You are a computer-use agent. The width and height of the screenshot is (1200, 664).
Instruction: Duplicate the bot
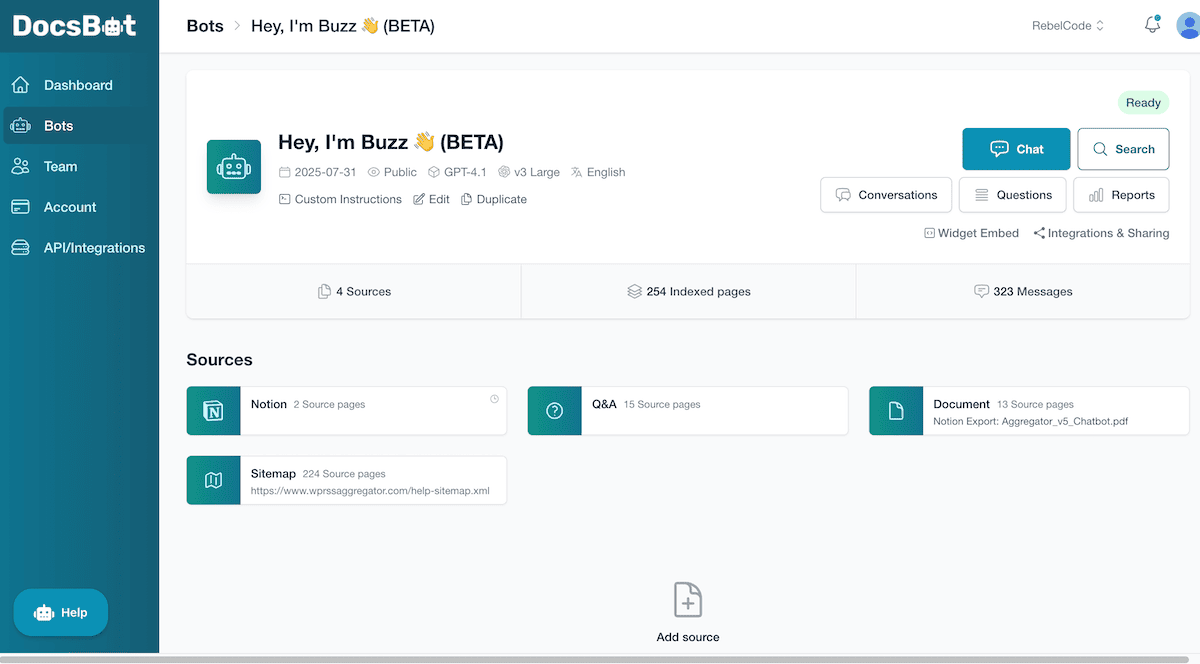(x=494, y=199)
